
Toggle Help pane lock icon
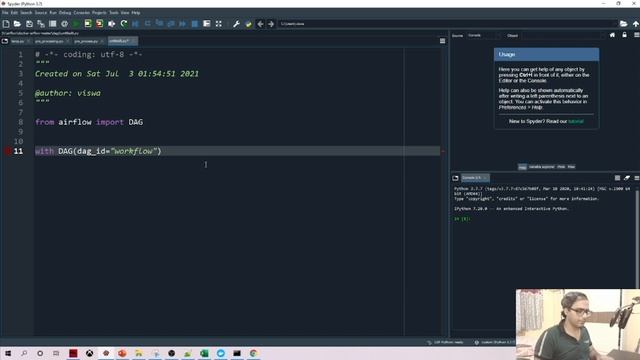pyautogui.click(x=624, y=35)
